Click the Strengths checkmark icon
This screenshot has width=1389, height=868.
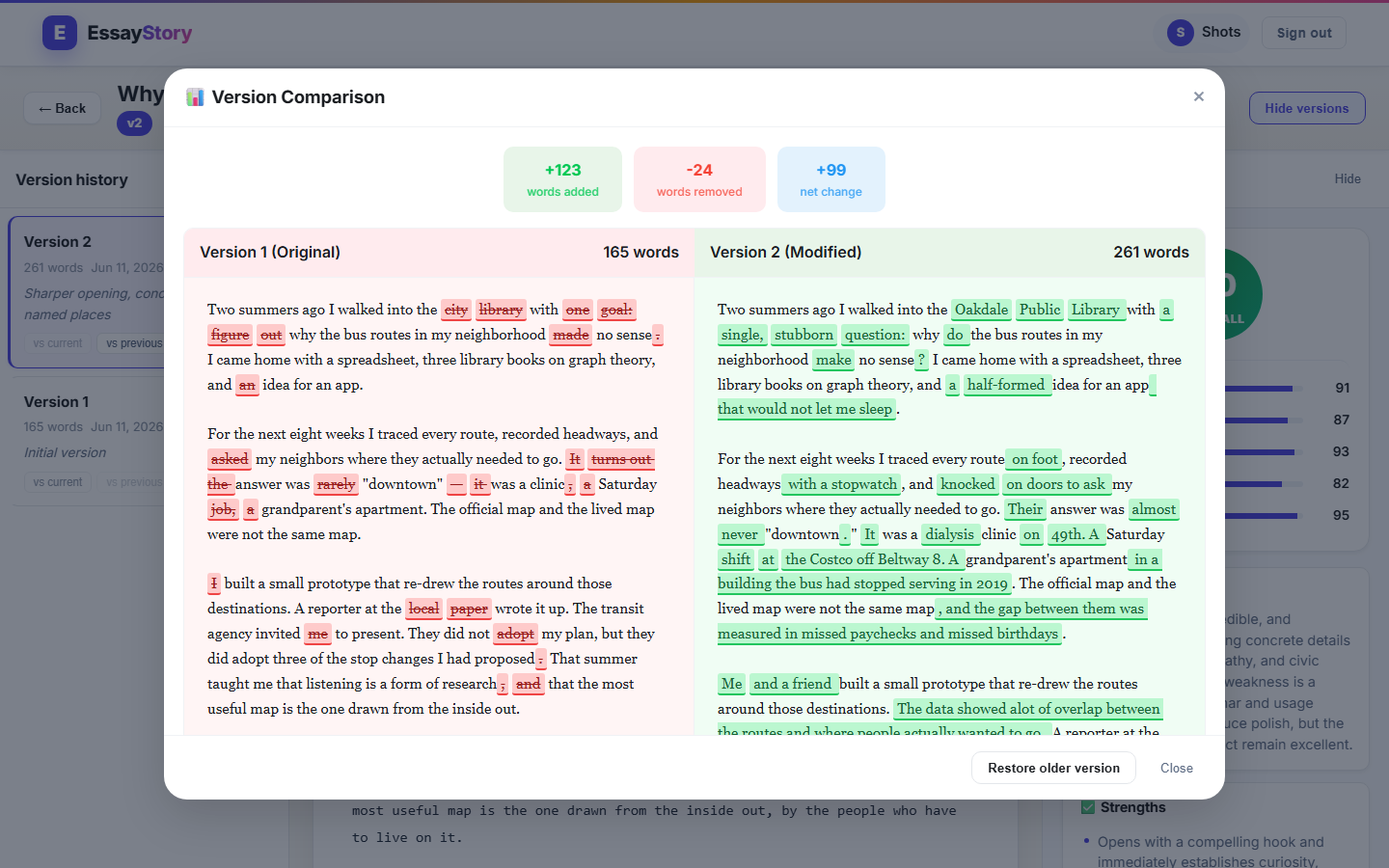coord(1088,807)
